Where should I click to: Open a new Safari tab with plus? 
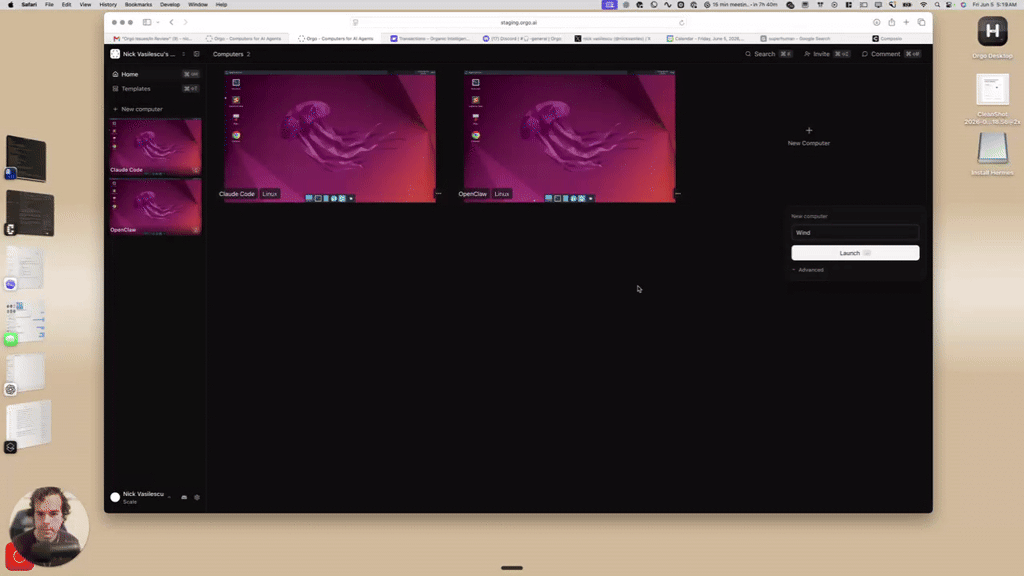[x=906, y=22]
